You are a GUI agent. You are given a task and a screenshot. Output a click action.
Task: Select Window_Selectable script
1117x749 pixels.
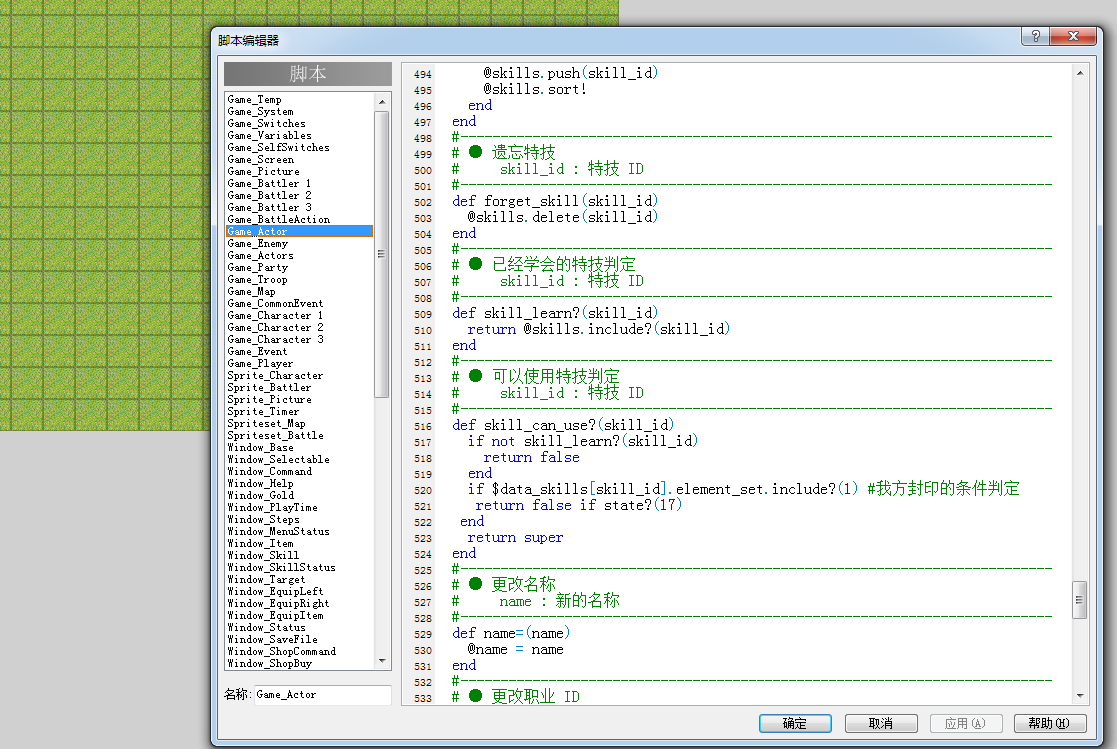[x=299, y=460]
